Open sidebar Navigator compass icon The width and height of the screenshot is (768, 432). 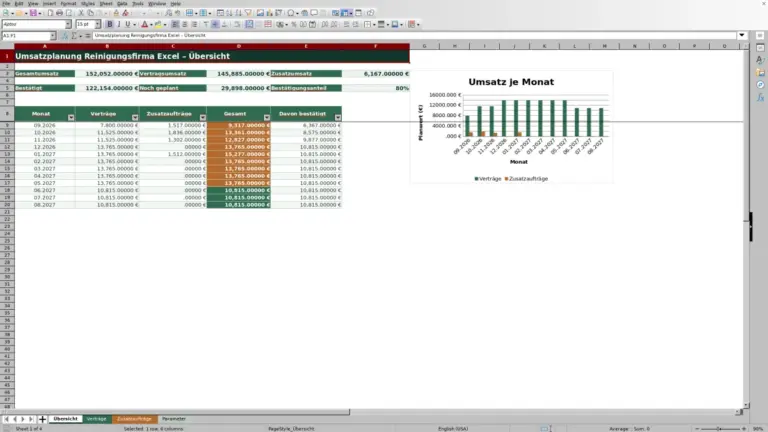pos(760,85)
